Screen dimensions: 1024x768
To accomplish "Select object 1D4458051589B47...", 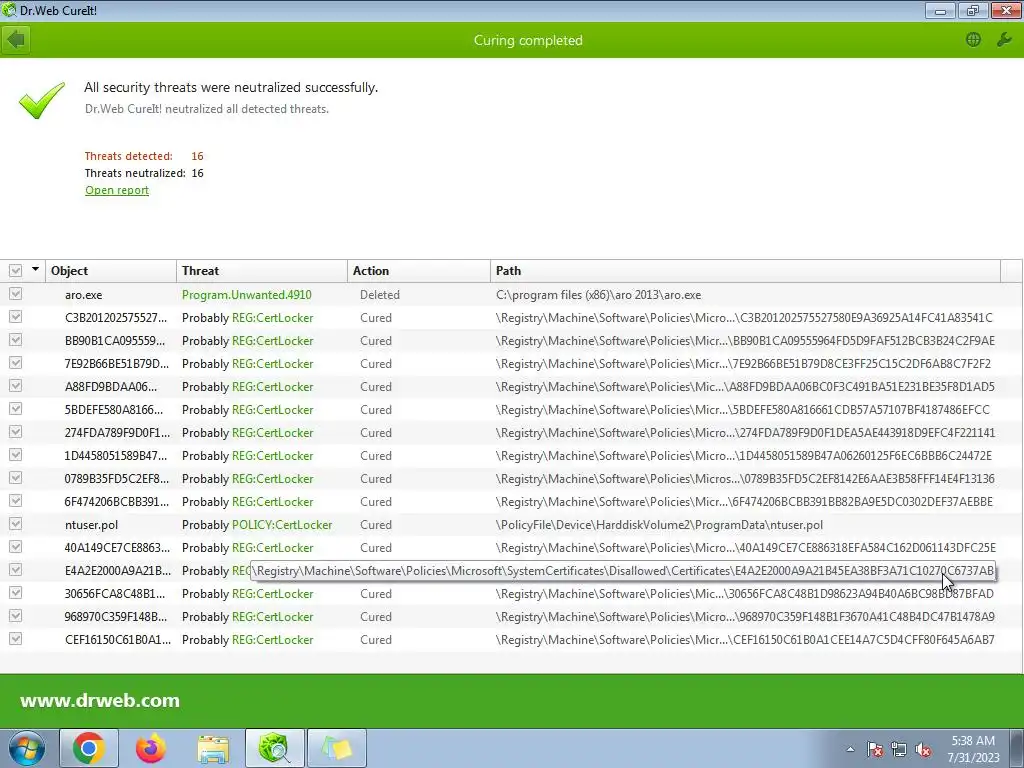I will point(116,456).
